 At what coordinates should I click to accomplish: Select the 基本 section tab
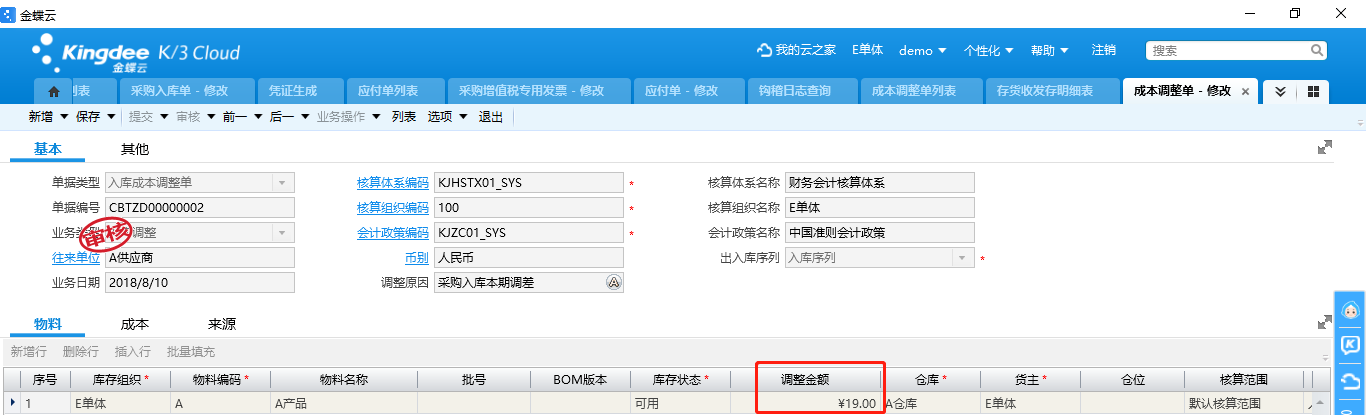pyautogui.click(x=48, y=149)
